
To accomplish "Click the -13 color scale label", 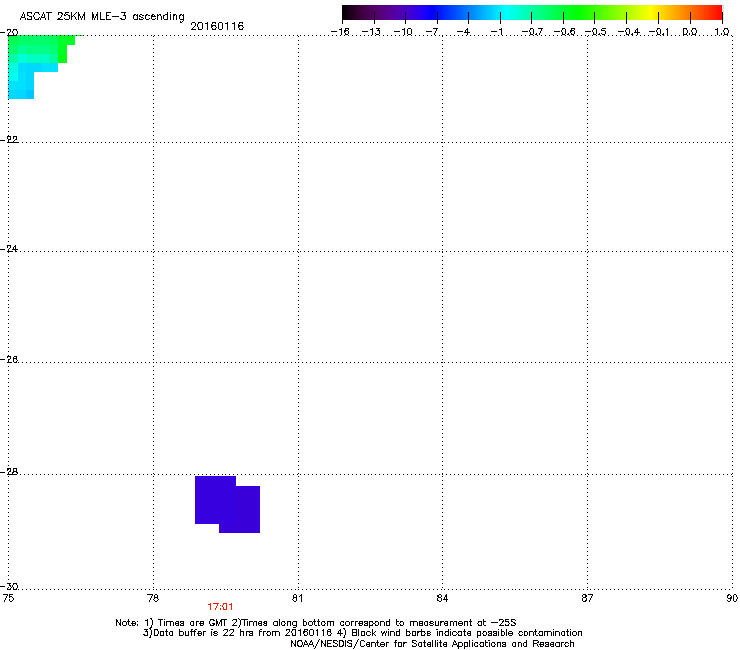I will (371, 32).
